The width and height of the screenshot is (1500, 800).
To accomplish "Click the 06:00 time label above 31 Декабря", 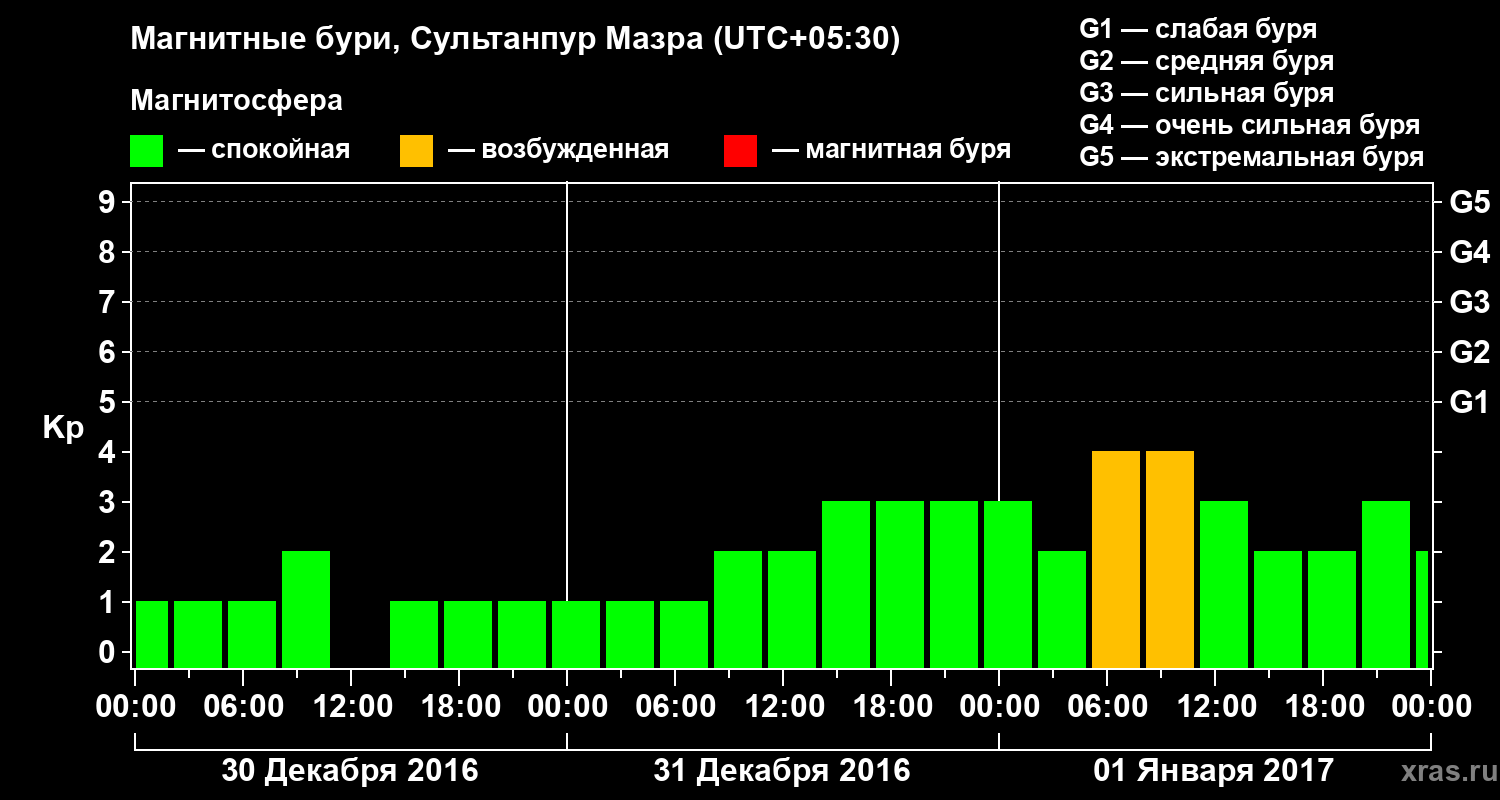I will [675, 706].
